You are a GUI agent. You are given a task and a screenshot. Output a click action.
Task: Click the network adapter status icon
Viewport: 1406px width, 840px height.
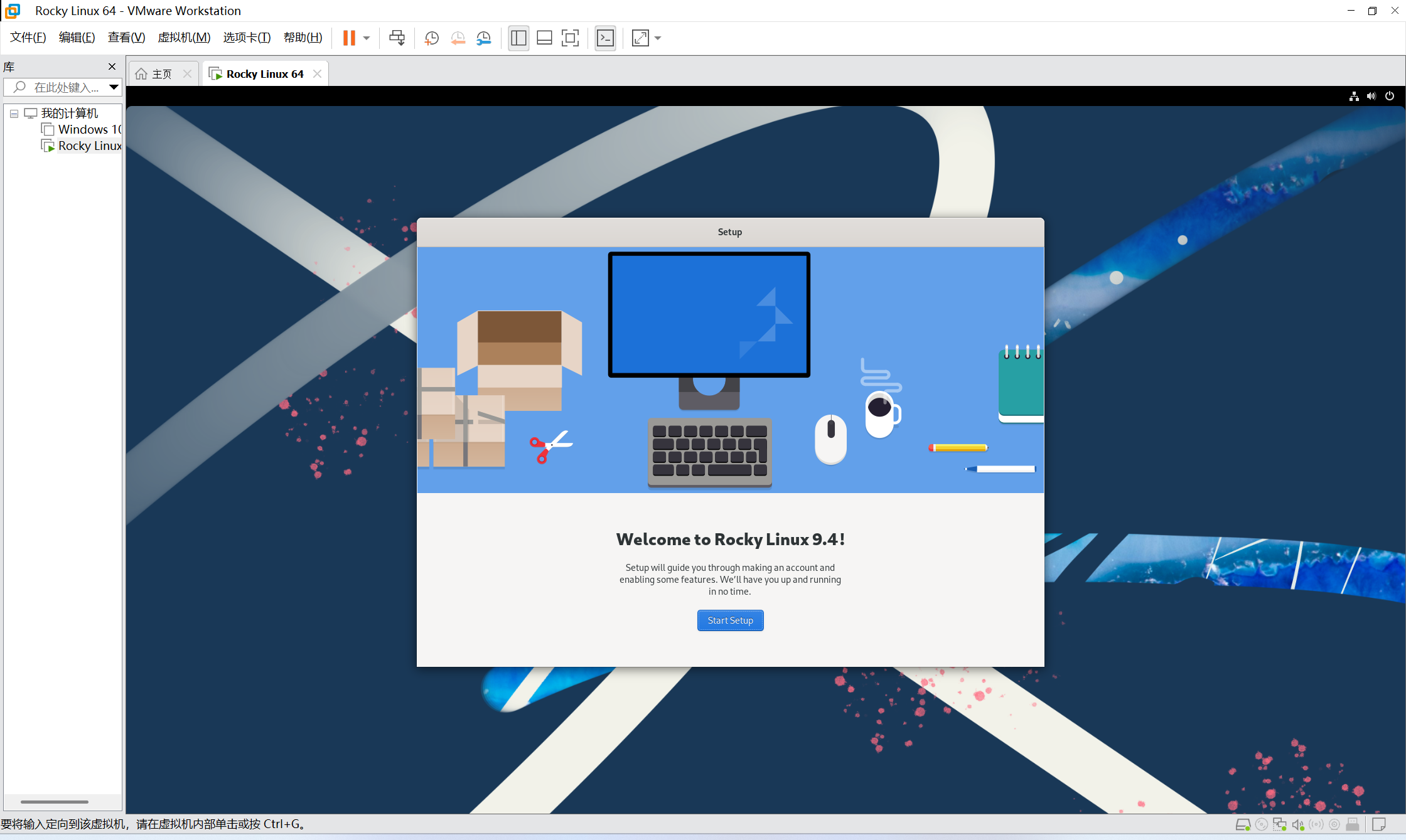(1279, 824)
